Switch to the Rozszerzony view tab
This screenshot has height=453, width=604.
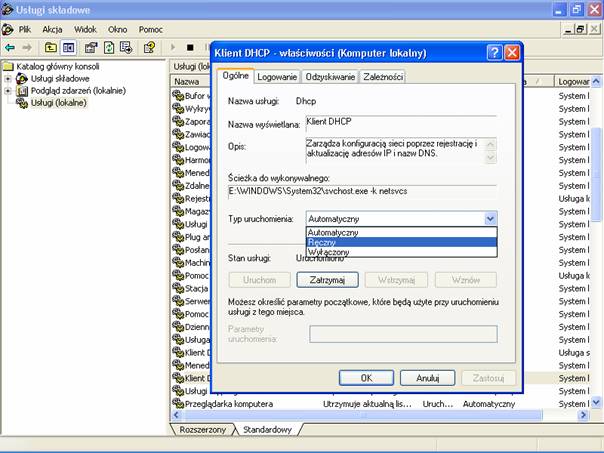pyautogui.click(x=203, y=430)
